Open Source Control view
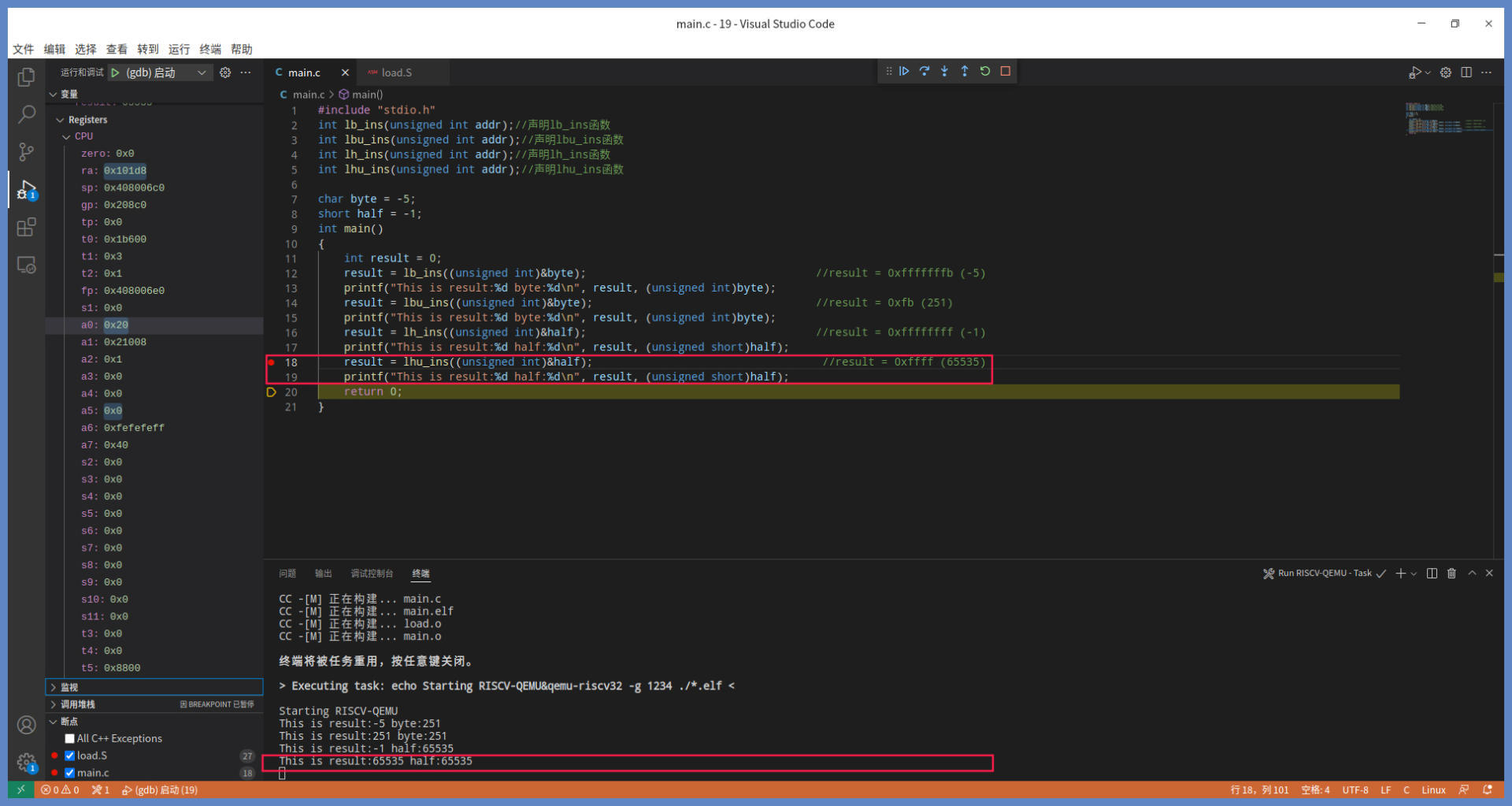 point(26,152)
